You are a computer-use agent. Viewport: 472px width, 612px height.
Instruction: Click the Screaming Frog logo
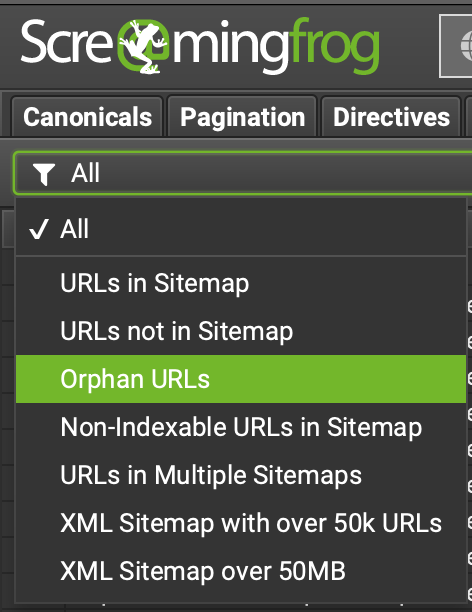[x=199, y=46]
